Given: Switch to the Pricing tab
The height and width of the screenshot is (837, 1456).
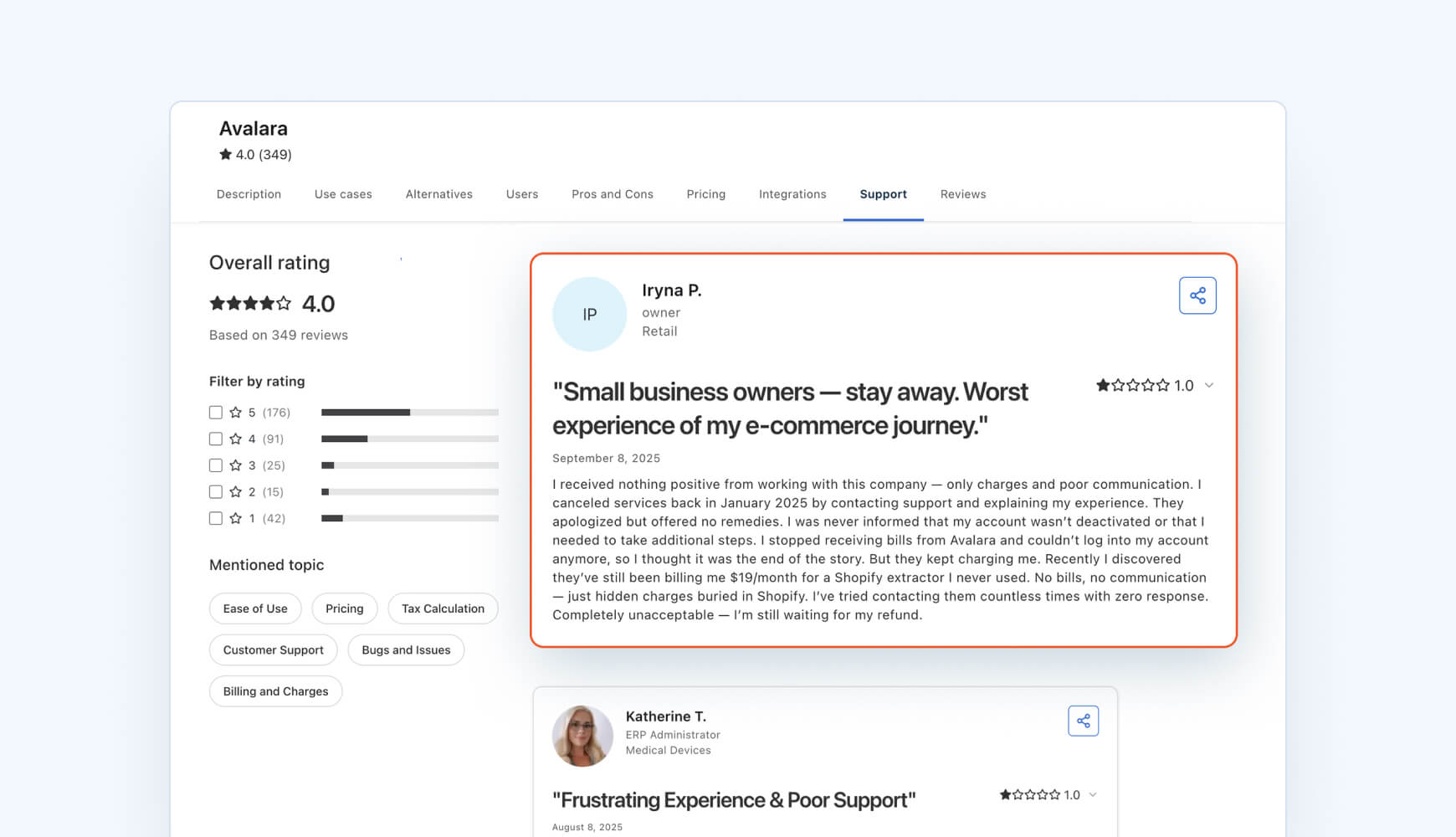Looking at the screenshot, I should [x=705, y=193].
